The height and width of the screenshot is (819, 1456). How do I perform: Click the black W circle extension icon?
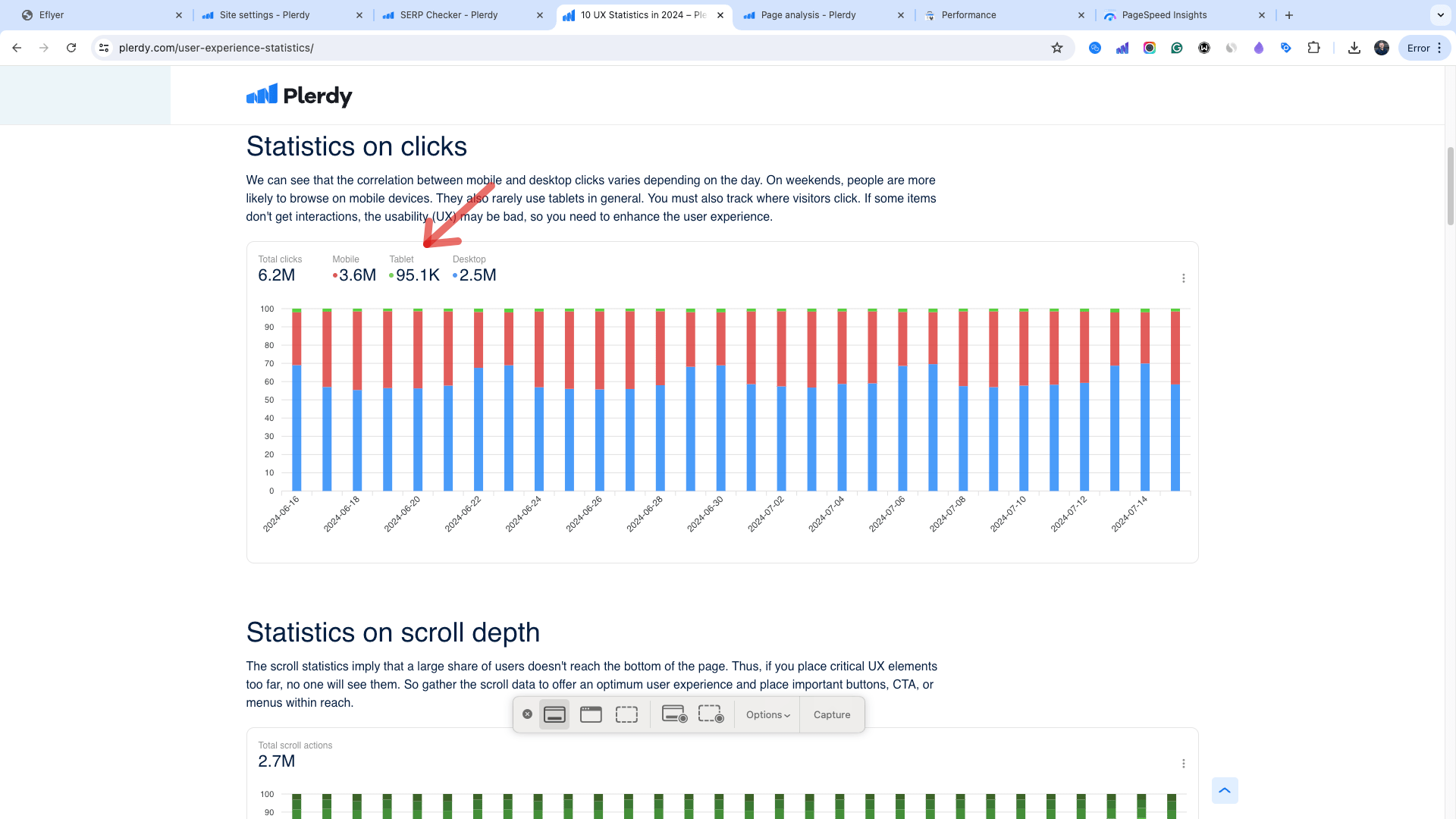pos(1204,48)
